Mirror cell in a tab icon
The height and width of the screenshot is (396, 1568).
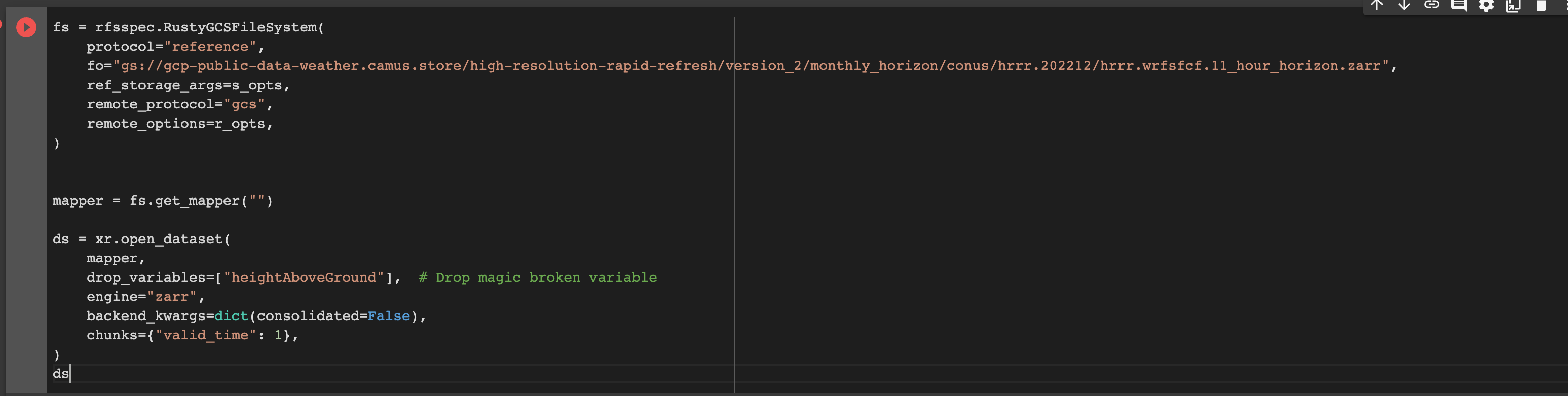(x=1513, y=6)
